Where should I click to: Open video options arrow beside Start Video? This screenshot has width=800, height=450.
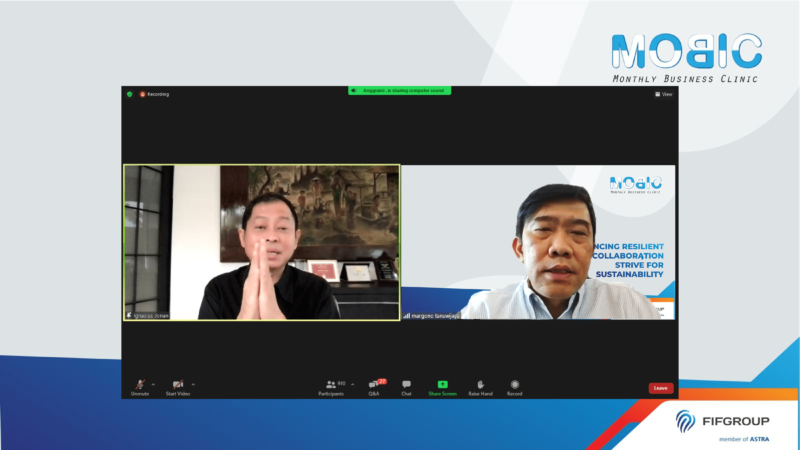coord(193,384)
